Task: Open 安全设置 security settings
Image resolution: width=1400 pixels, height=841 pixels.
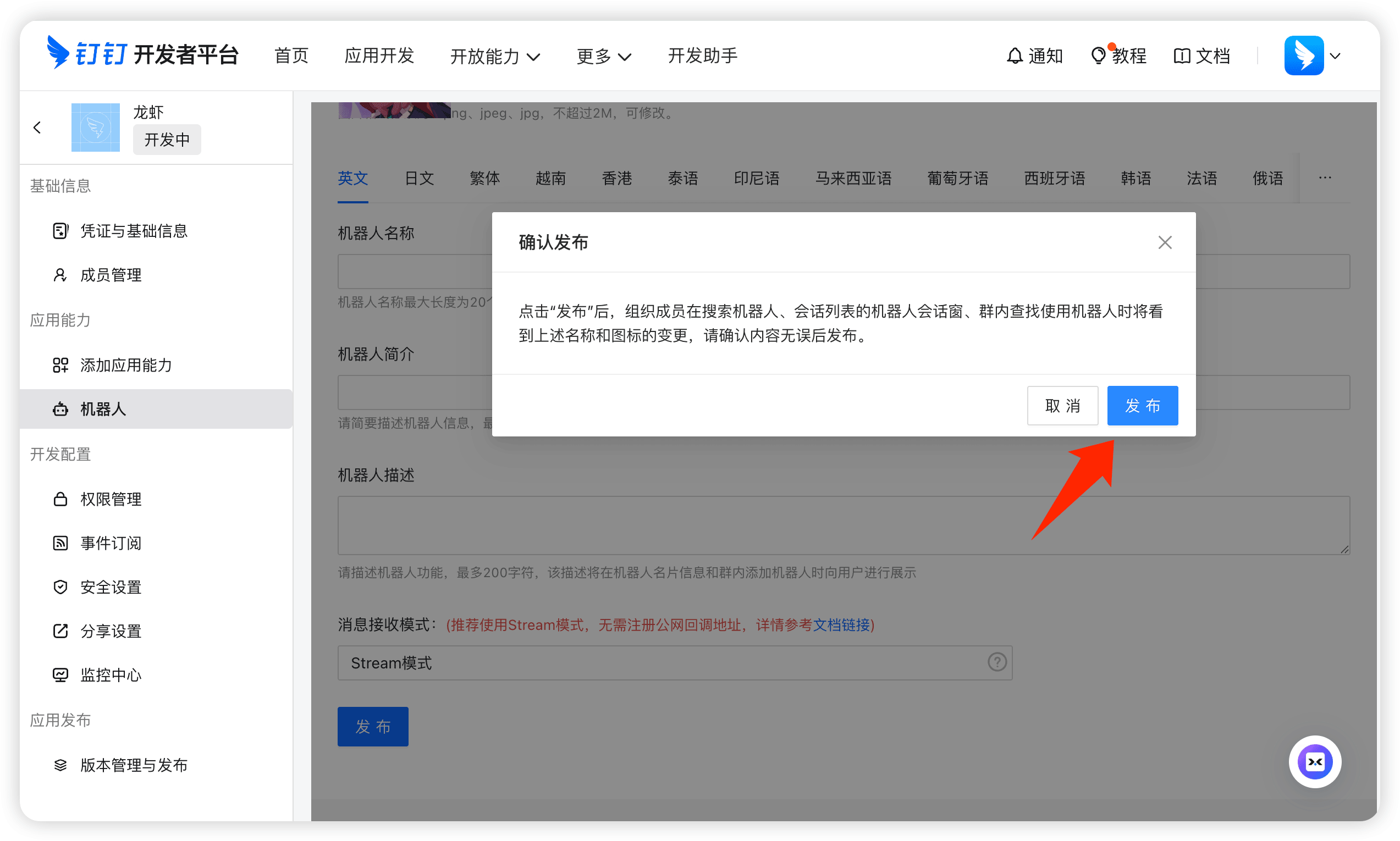Action: pos(111,587)
